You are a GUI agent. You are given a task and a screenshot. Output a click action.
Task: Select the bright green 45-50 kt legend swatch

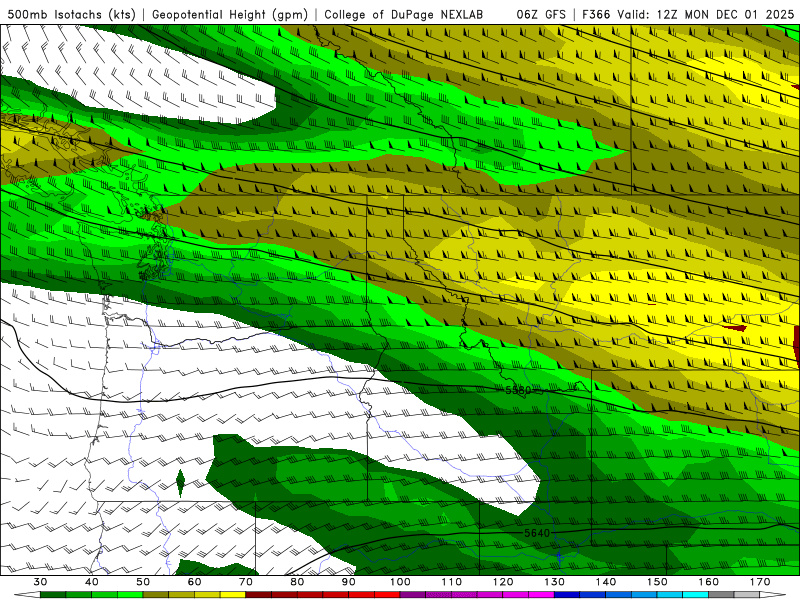pyautogui.click(x=130, y=595)
